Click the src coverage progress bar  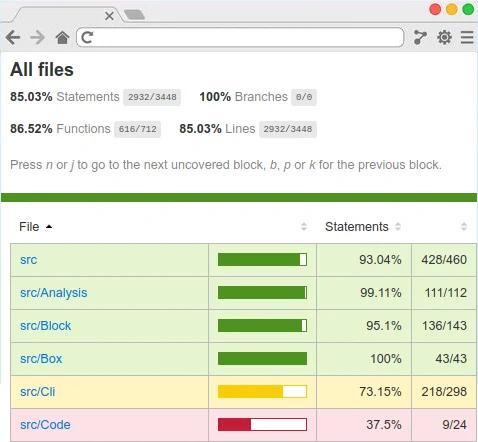point(262,260)
